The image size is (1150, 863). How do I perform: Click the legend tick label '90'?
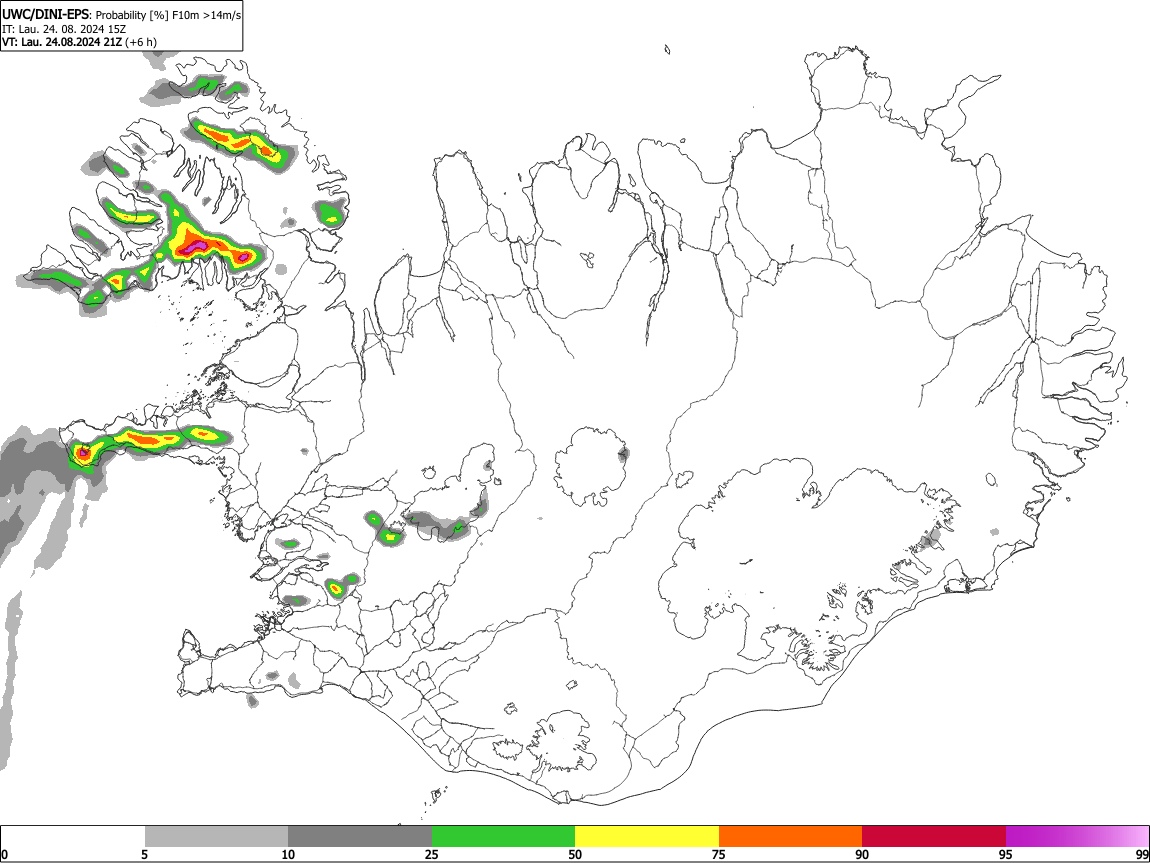(x=862, y=855)
